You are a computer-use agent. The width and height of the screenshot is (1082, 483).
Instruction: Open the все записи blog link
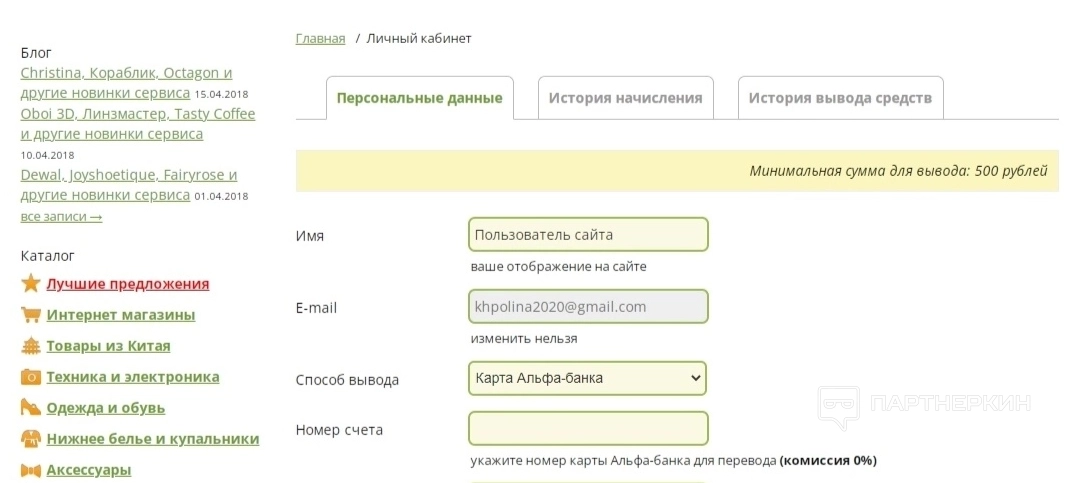coord(61,216)
